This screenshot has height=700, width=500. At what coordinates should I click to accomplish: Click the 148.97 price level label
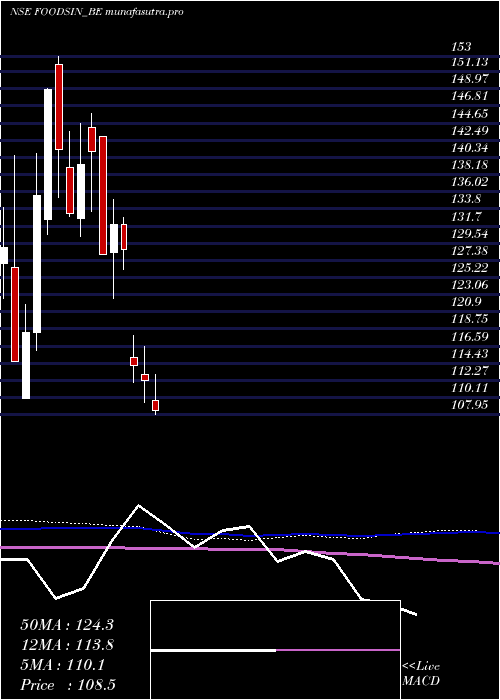(x=470, y=79)
